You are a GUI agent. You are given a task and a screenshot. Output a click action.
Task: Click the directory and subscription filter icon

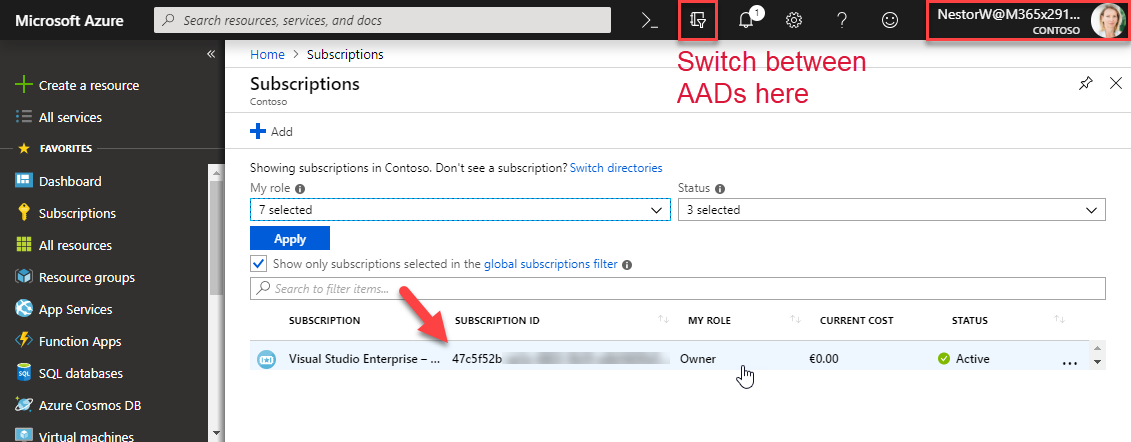point(698,20)
